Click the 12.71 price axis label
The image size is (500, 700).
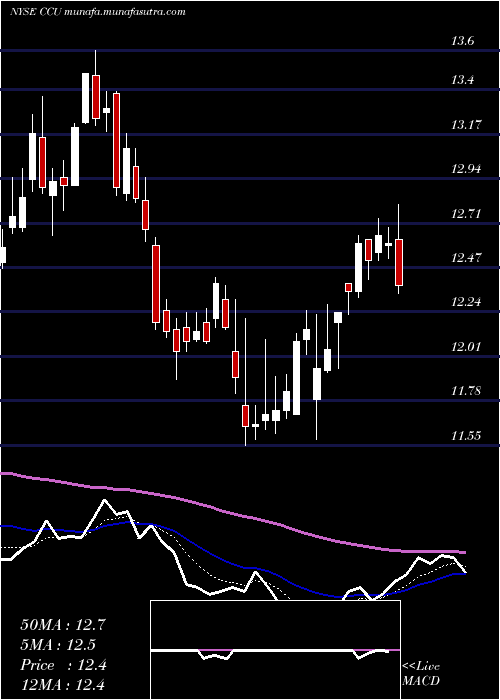point(466,213)
